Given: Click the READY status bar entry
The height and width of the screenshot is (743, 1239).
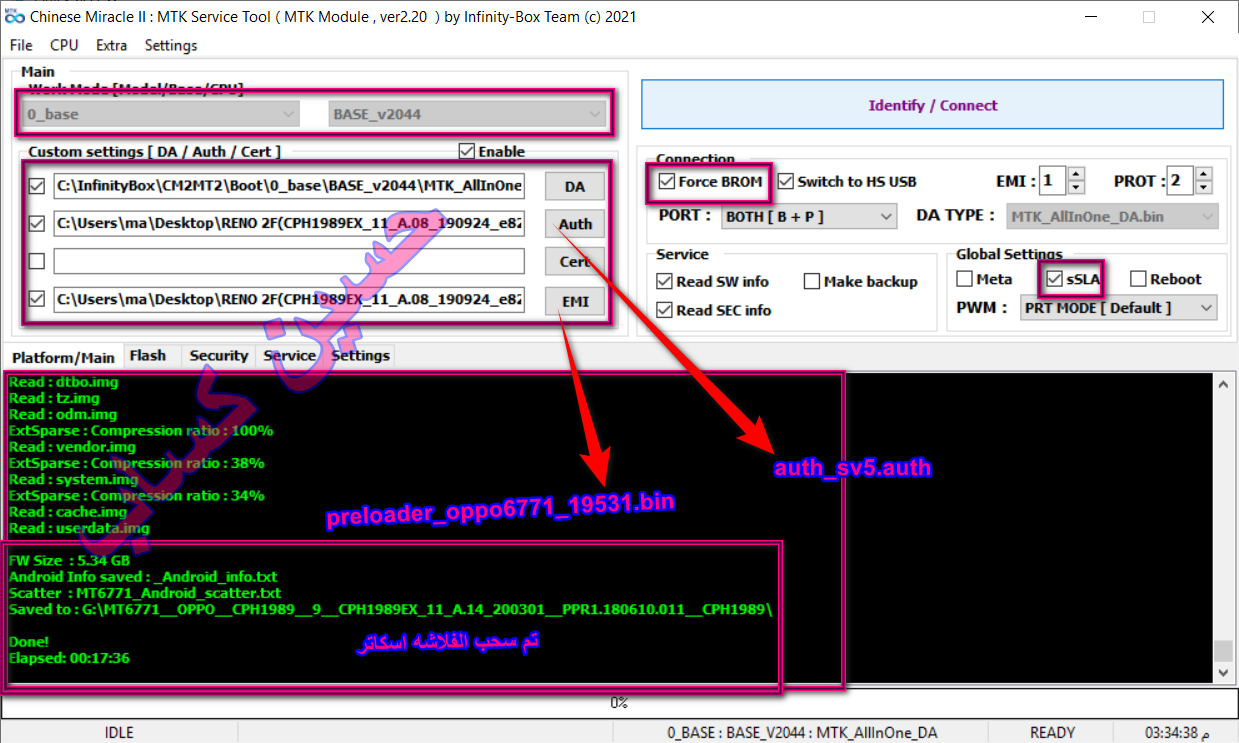Looking at the screenshot, I should [1052, 733].
